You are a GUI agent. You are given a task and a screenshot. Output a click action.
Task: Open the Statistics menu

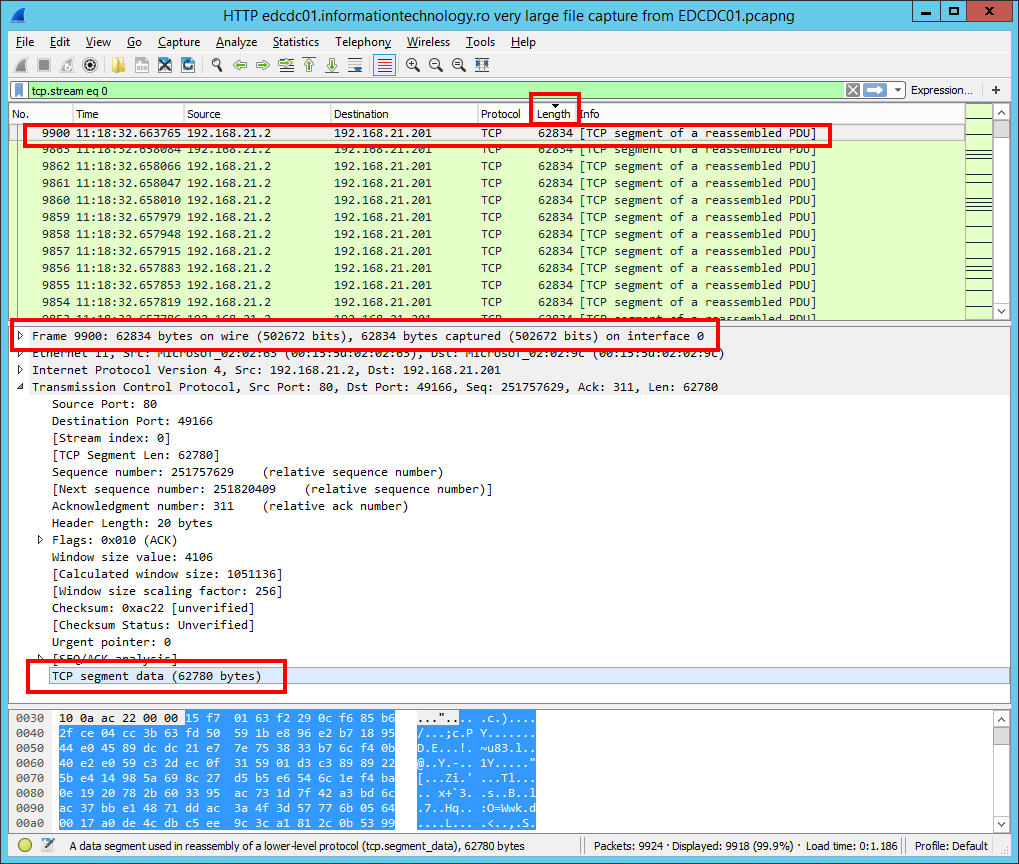point(296,42)
